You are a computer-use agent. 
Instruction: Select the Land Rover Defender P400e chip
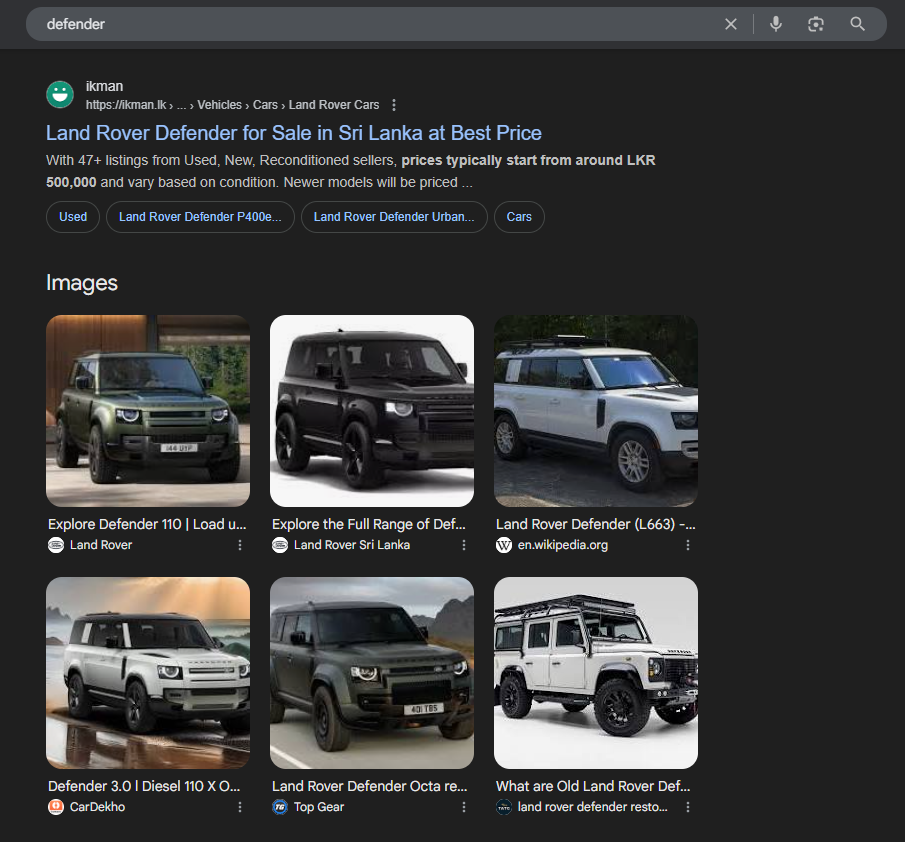click(x=200, y=217)
